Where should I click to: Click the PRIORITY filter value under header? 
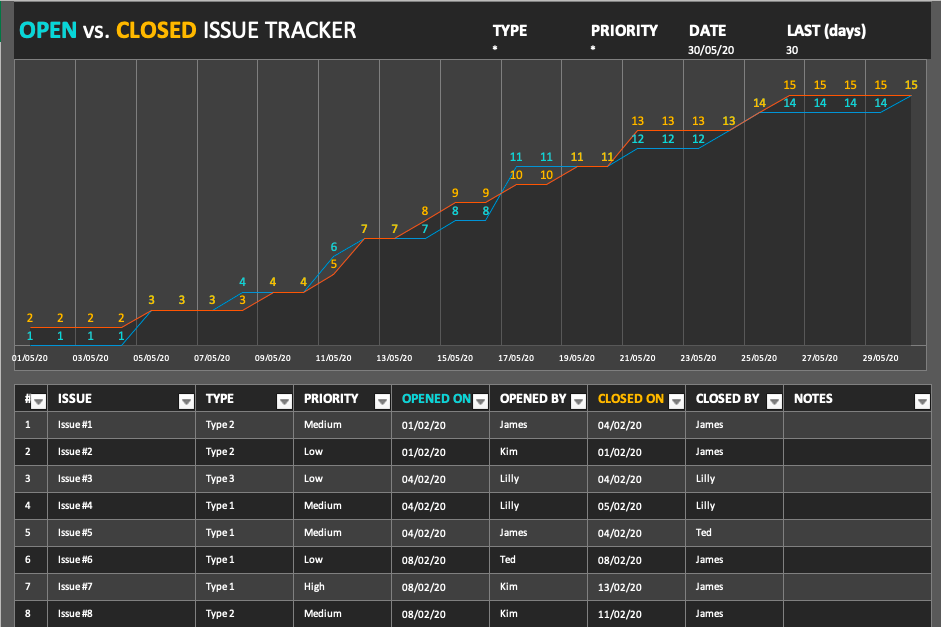[594, 49]
